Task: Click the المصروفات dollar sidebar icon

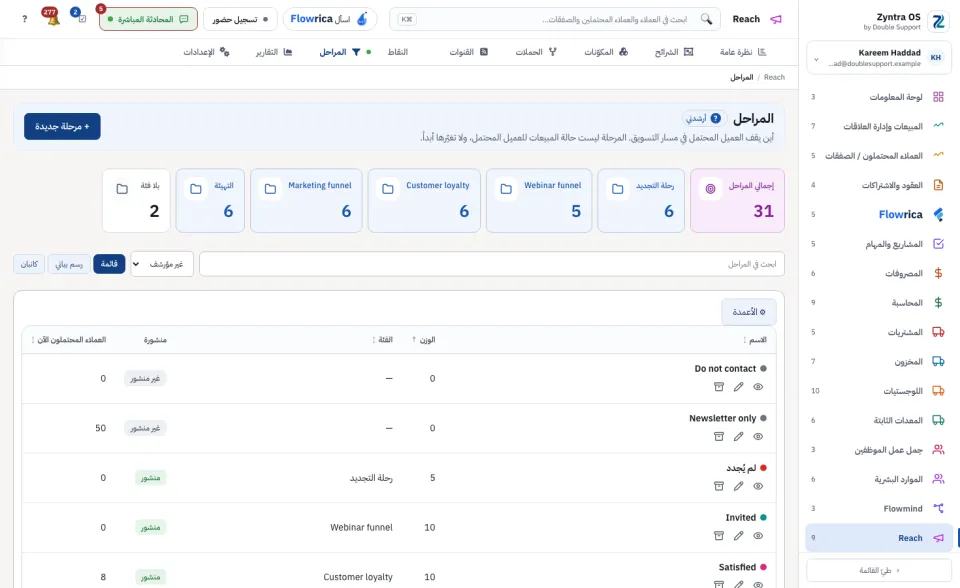Action: [938, 273]
